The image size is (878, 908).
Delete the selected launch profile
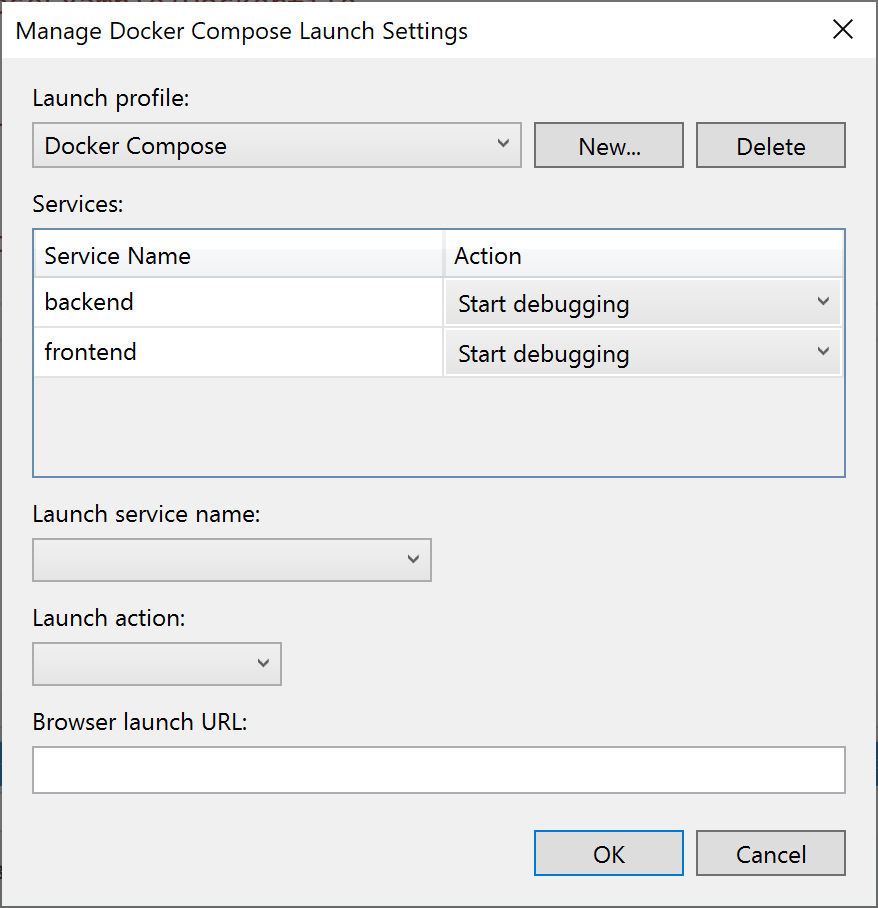click(771, 145)
